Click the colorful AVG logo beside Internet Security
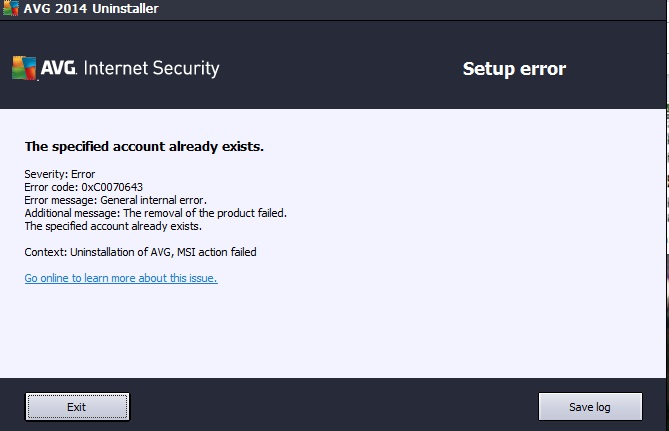 click(x=24, y=68)
